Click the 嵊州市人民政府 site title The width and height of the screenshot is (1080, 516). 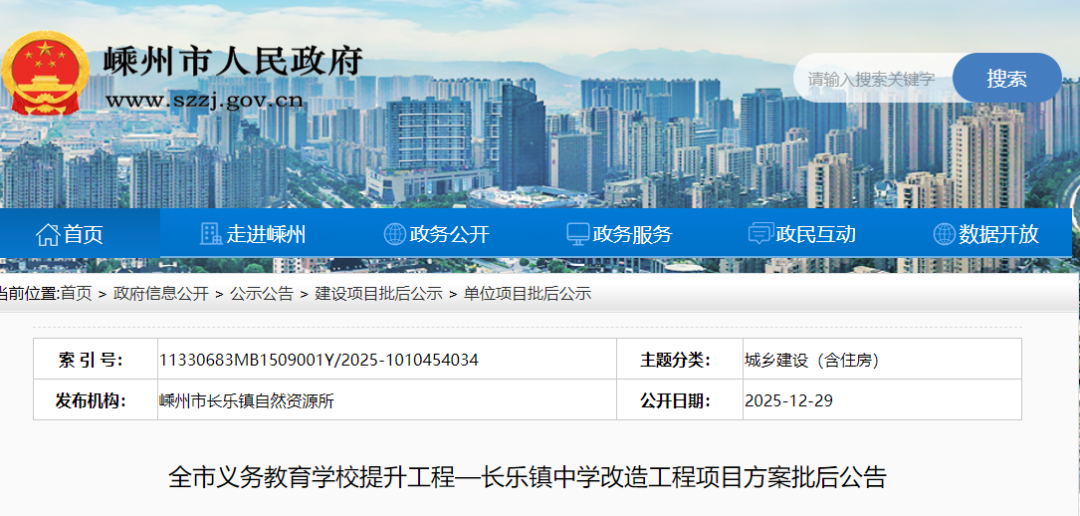[x=233, y=62]
